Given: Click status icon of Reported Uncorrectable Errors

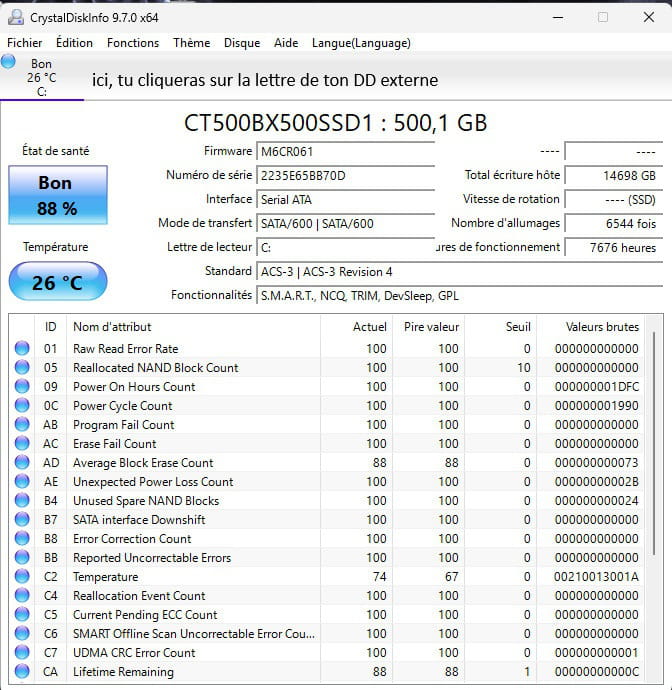Looking at the screenshot, I should click(x=22, y=557).
